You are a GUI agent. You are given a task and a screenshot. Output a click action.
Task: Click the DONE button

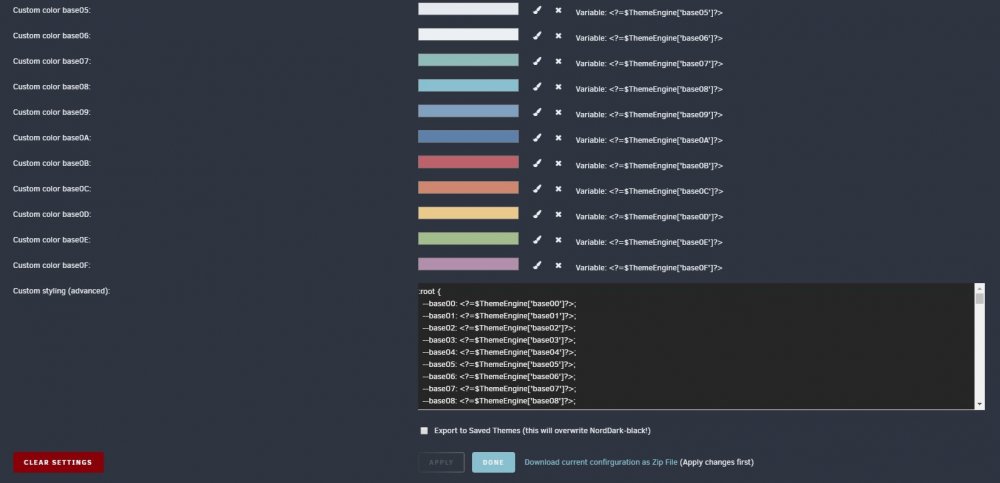pos(494,463)
